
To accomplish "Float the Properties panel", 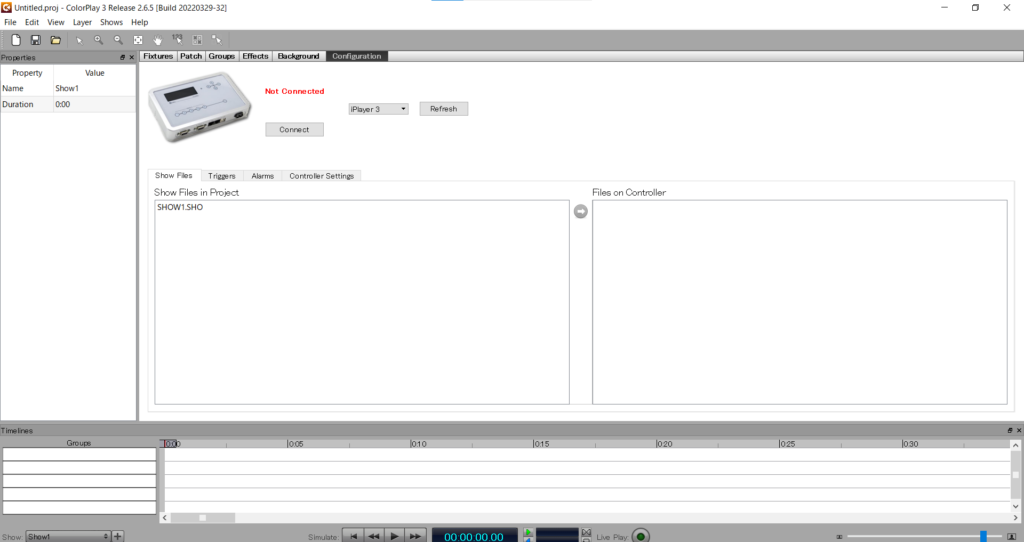I will pyautogui.click(x=122, y=57).
